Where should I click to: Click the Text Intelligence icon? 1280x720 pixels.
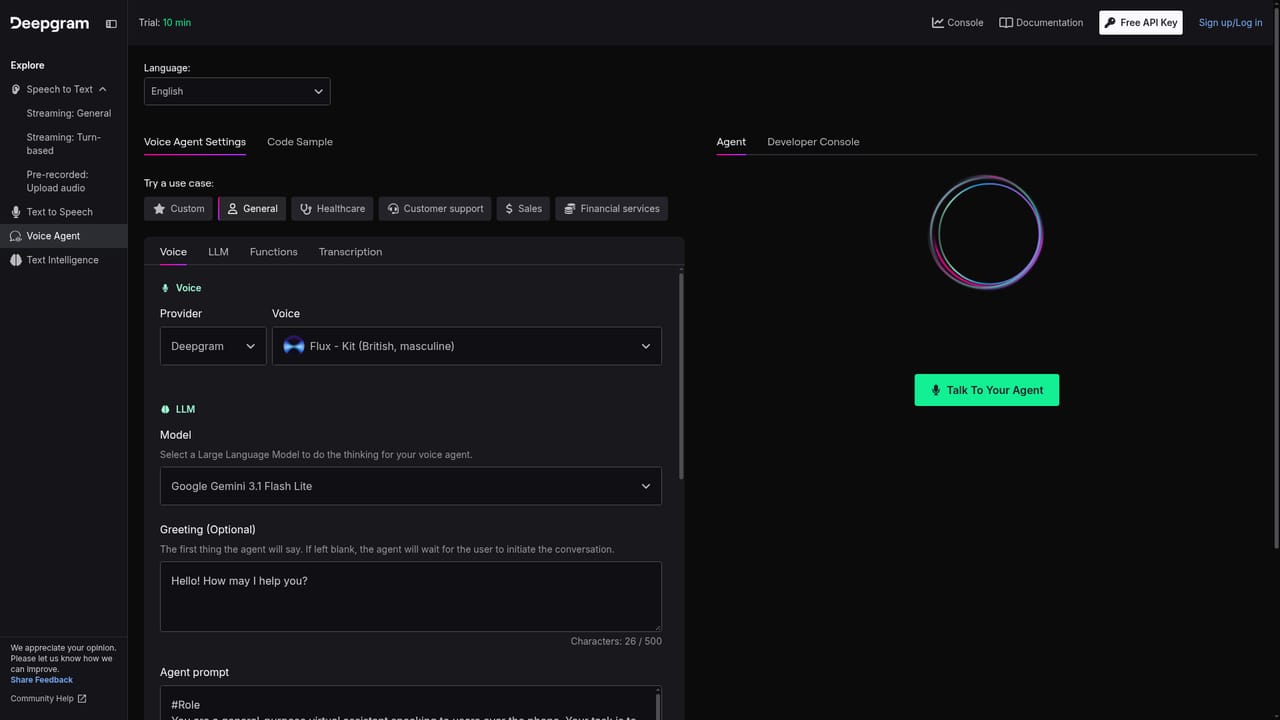pos(16,260)
